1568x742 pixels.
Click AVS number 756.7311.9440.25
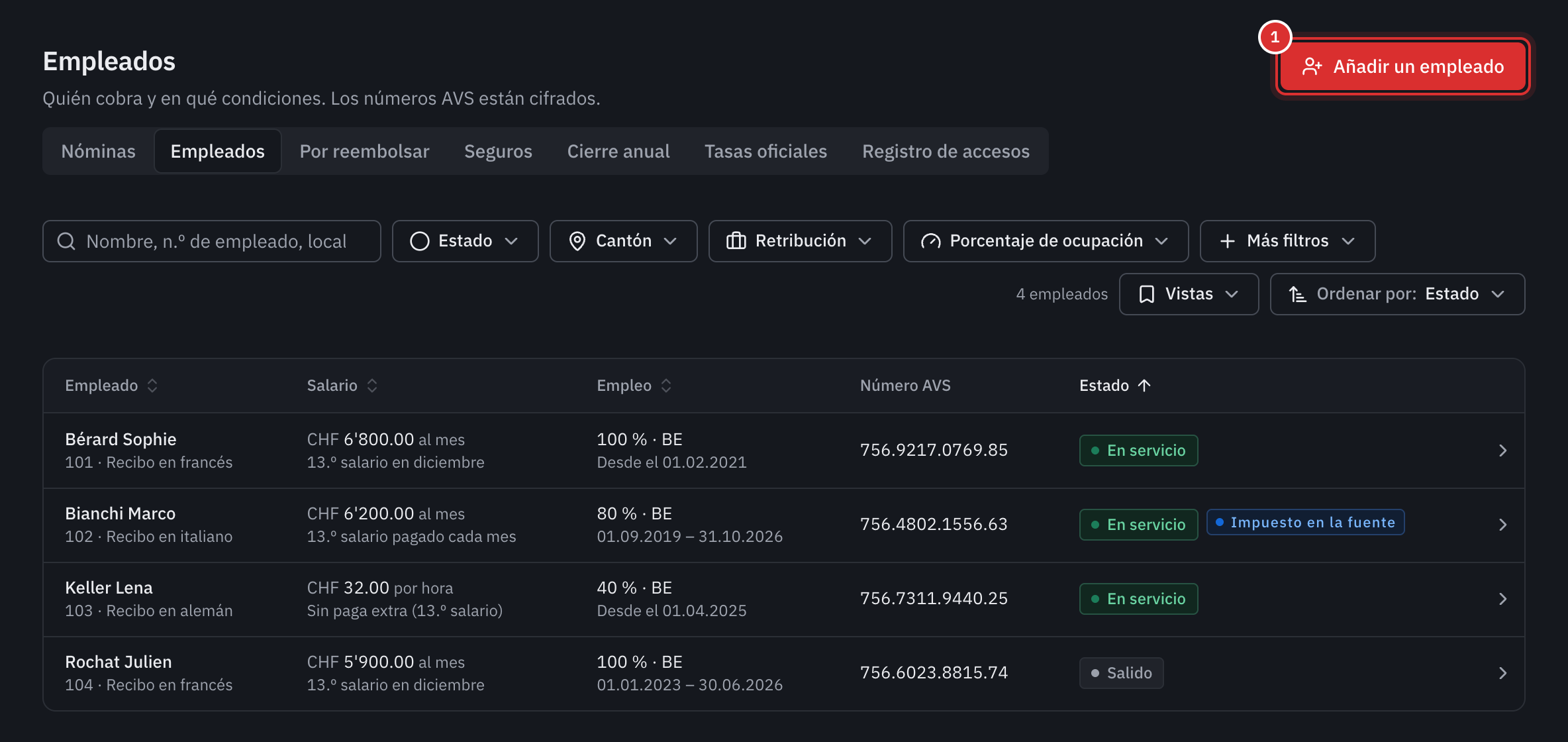[x=934, y=599]
